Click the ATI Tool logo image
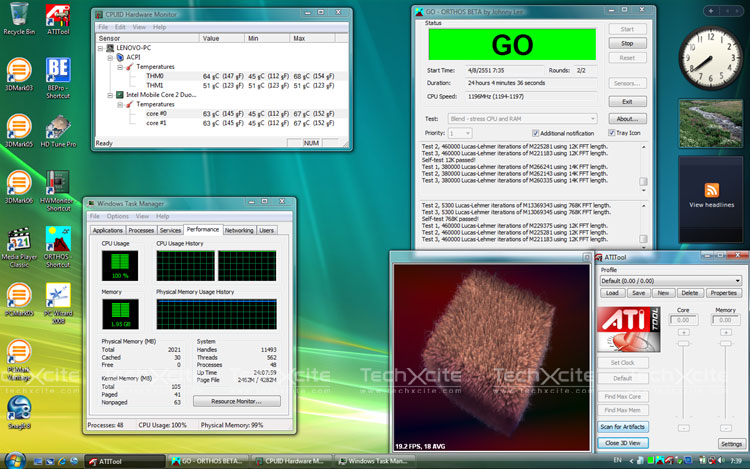This screenshot has height=469, width=750. click(629, 329)
